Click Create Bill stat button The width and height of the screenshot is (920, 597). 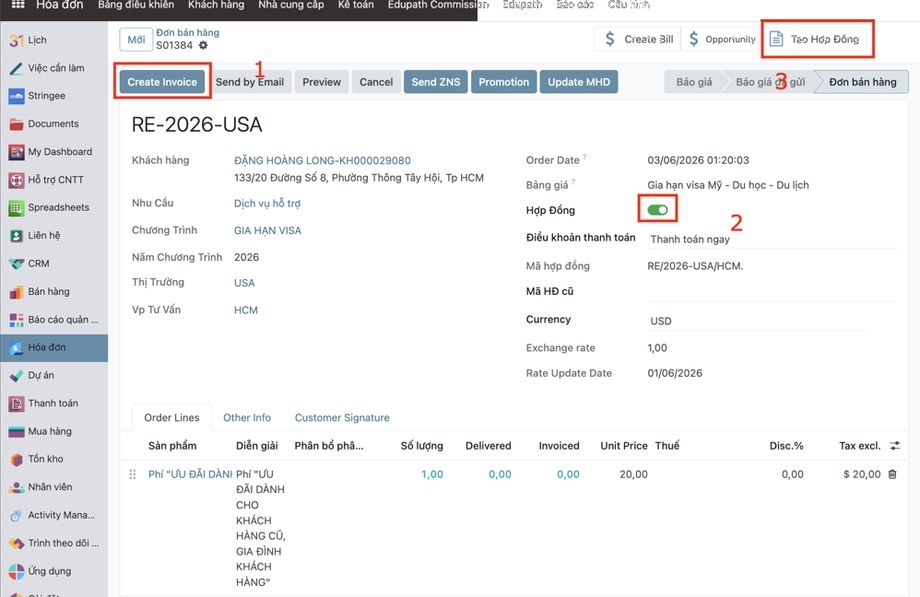[638, 39]
